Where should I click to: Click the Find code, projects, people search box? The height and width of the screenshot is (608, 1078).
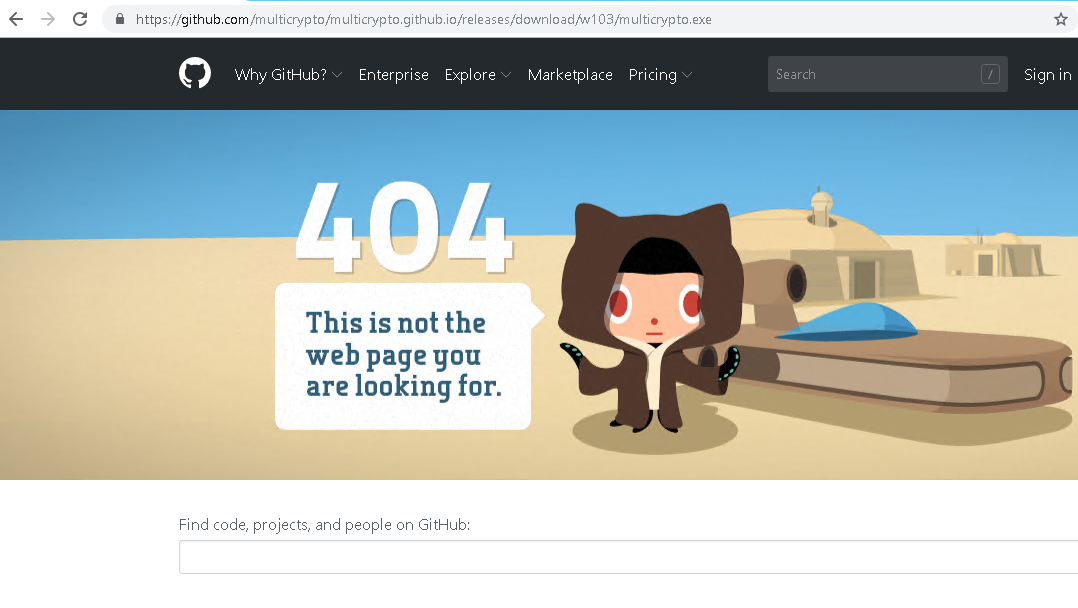(628, 557)
